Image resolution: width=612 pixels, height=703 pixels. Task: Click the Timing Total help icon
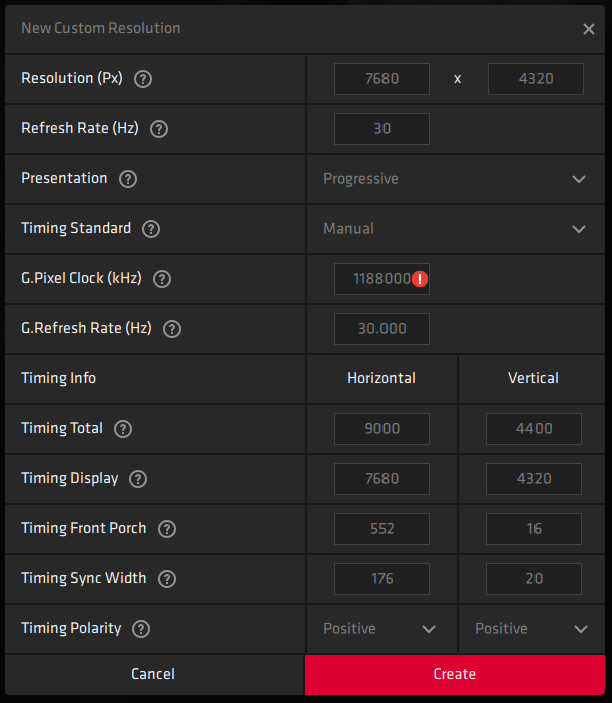(123, 429)
